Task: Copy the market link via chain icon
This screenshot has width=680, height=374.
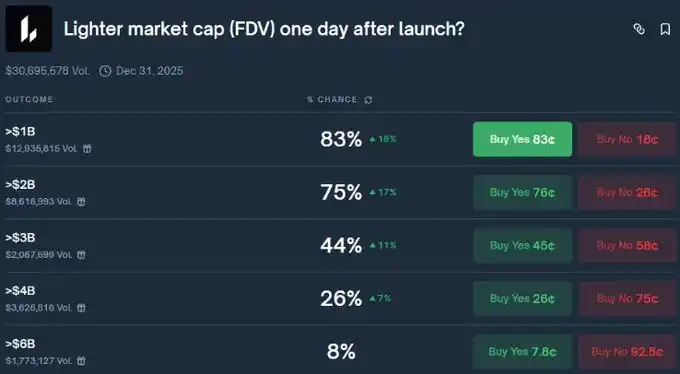Action: tap(639, 29)
